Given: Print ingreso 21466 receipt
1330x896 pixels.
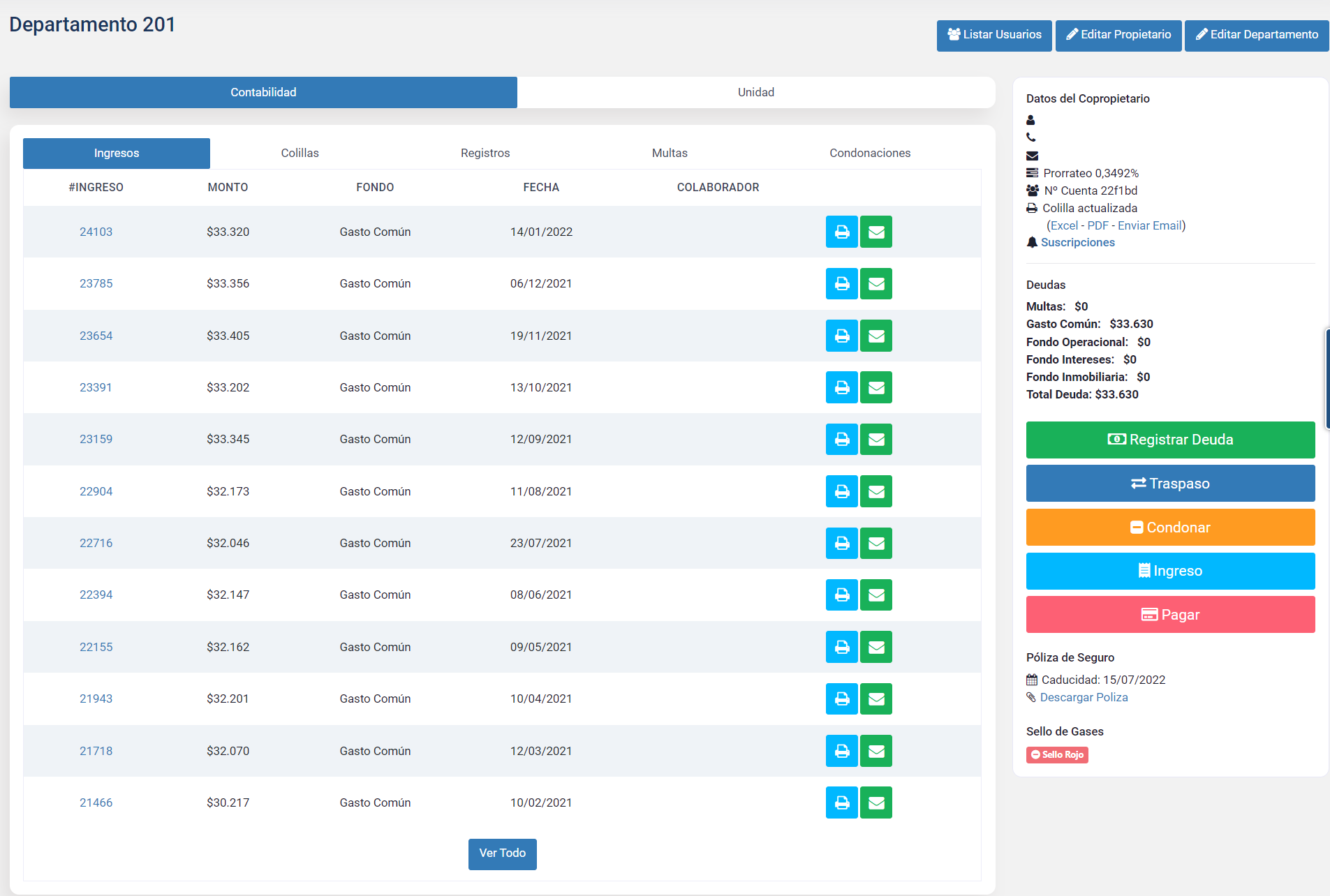Looking at the screenshot, I should point(841,802).
